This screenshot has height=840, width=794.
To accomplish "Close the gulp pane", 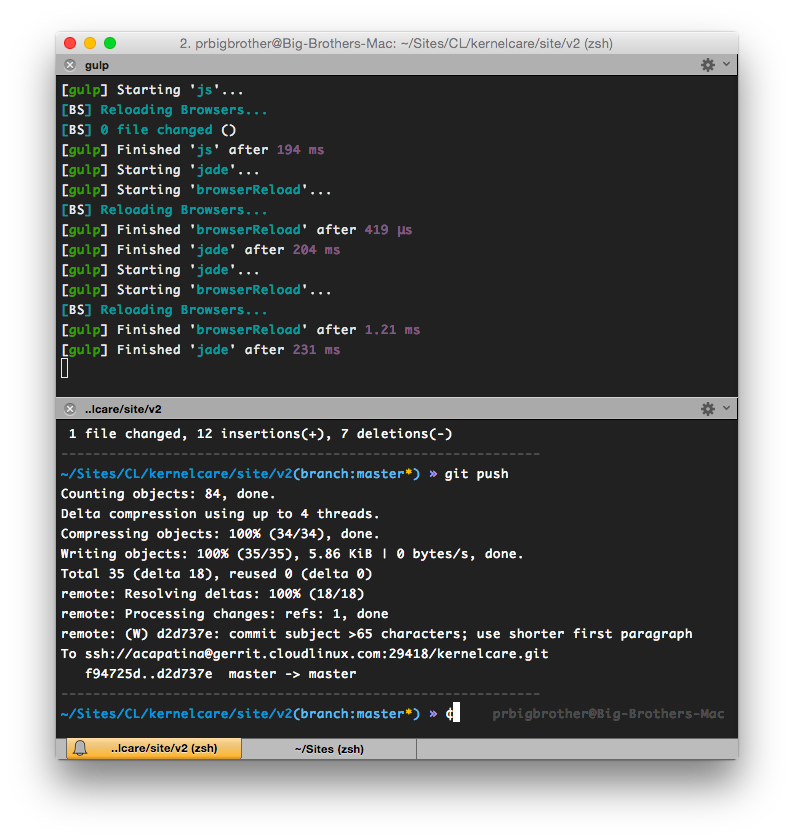I will [70, 65].
